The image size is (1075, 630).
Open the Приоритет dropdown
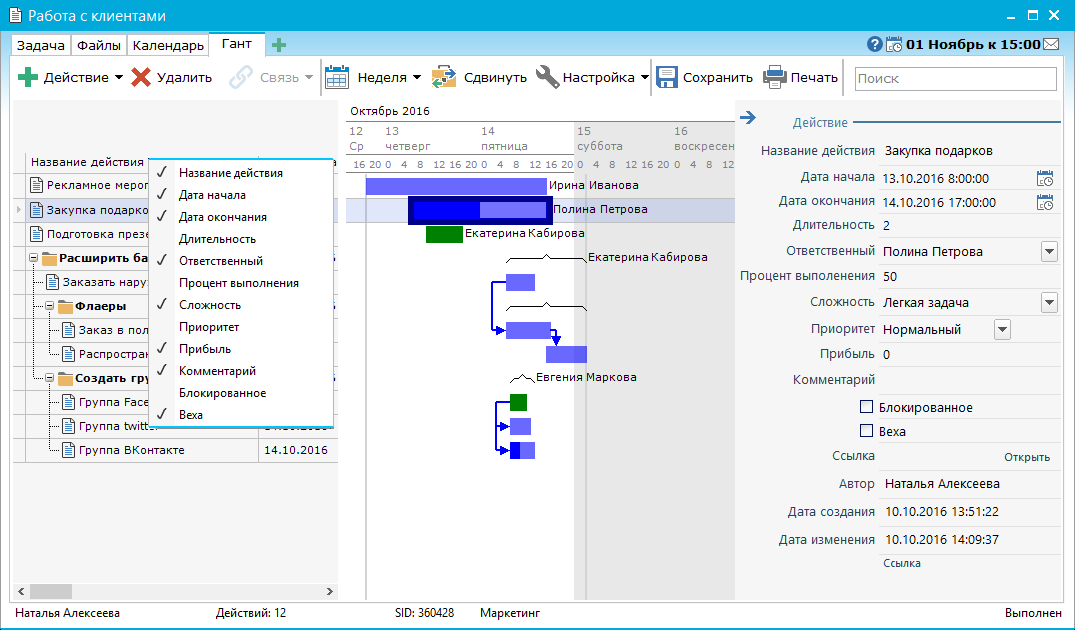(x=1002, y=330)
